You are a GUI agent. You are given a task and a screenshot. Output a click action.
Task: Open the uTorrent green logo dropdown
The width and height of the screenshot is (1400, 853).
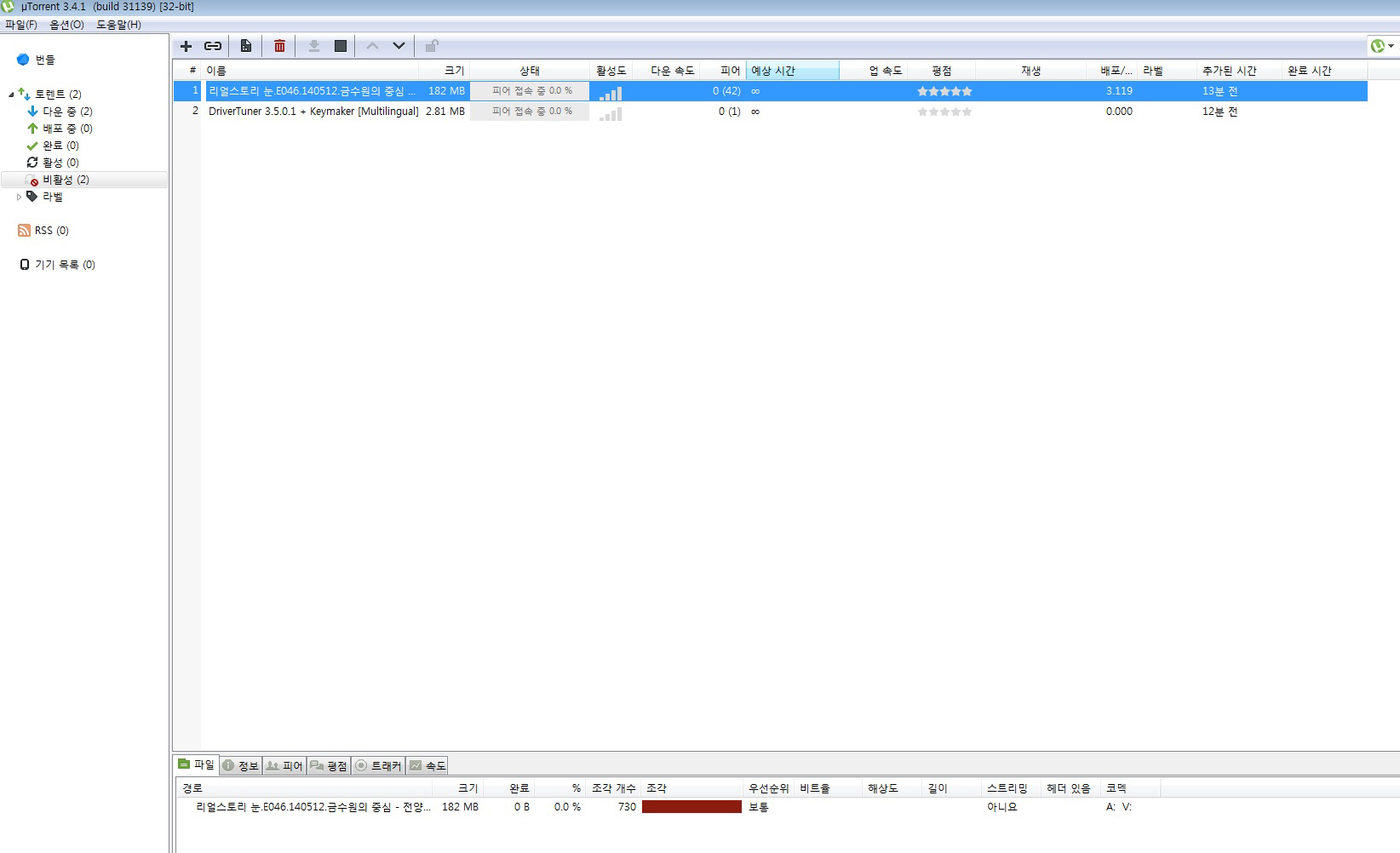pyautogui.click(x=1382, y=46)
